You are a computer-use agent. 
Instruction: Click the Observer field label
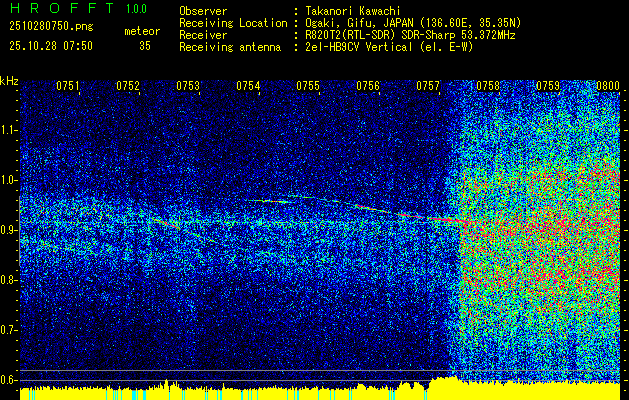203,11
